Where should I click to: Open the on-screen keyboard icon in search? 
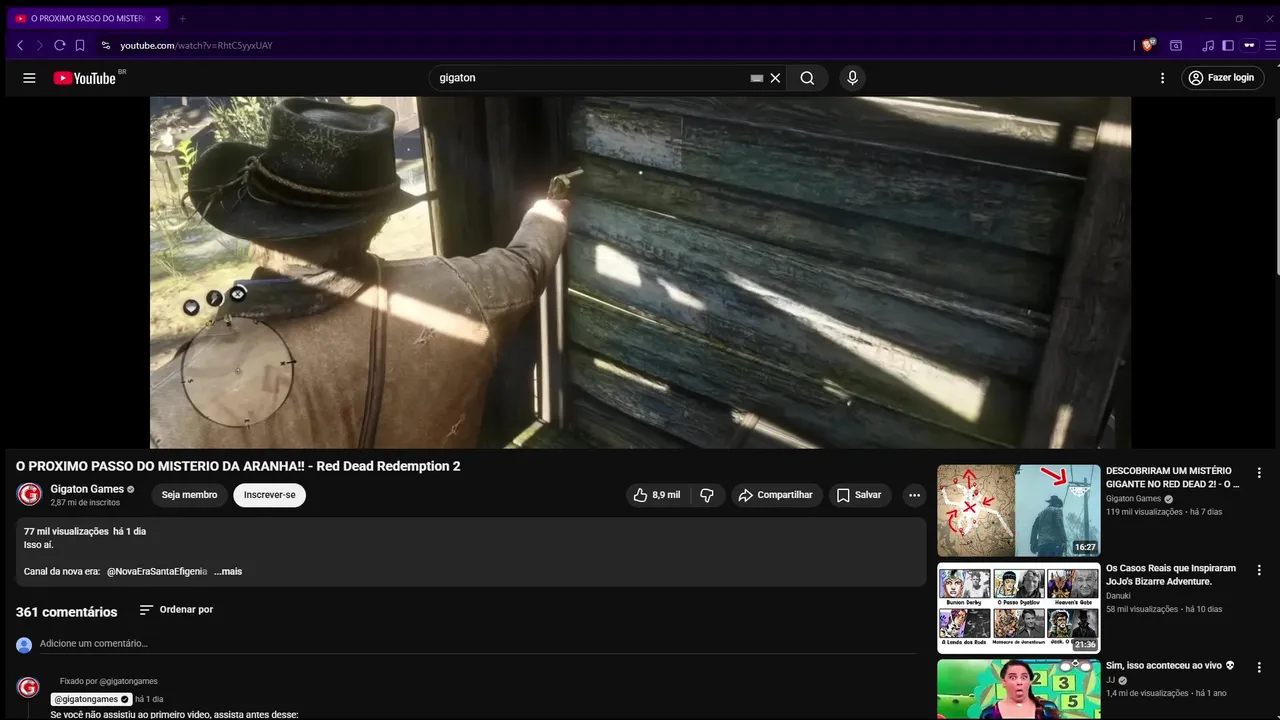(x=757, y=78)
